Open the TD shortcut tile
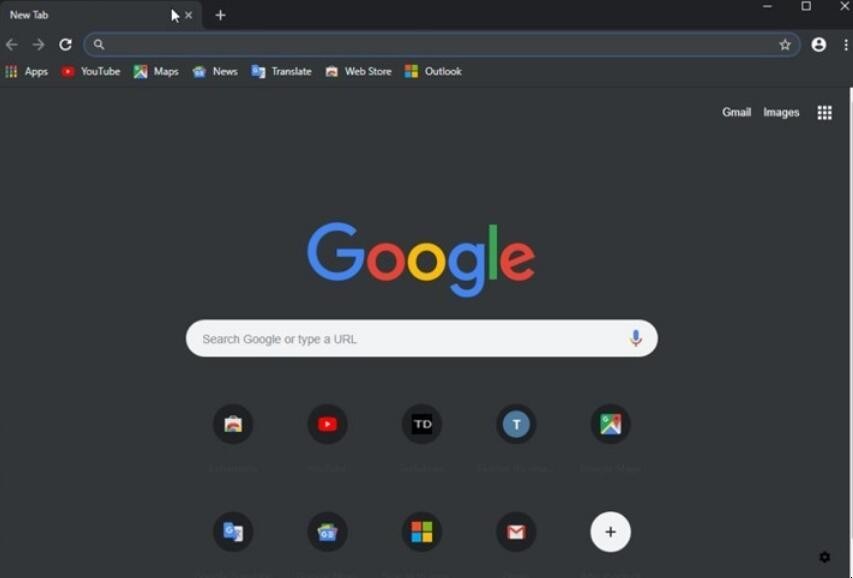Screen dimensions: 853x578 (422, 424)
